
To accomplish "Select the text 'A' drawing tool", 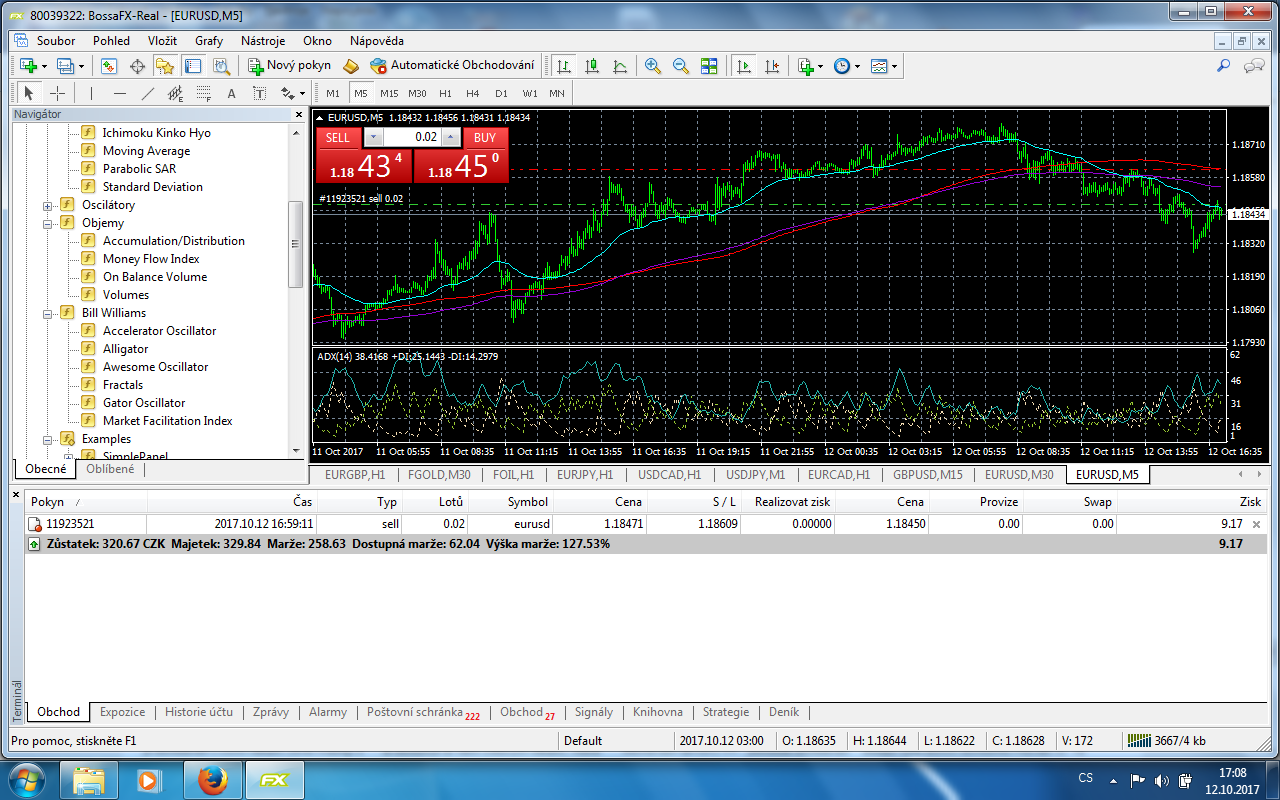I will click(232, 93).
